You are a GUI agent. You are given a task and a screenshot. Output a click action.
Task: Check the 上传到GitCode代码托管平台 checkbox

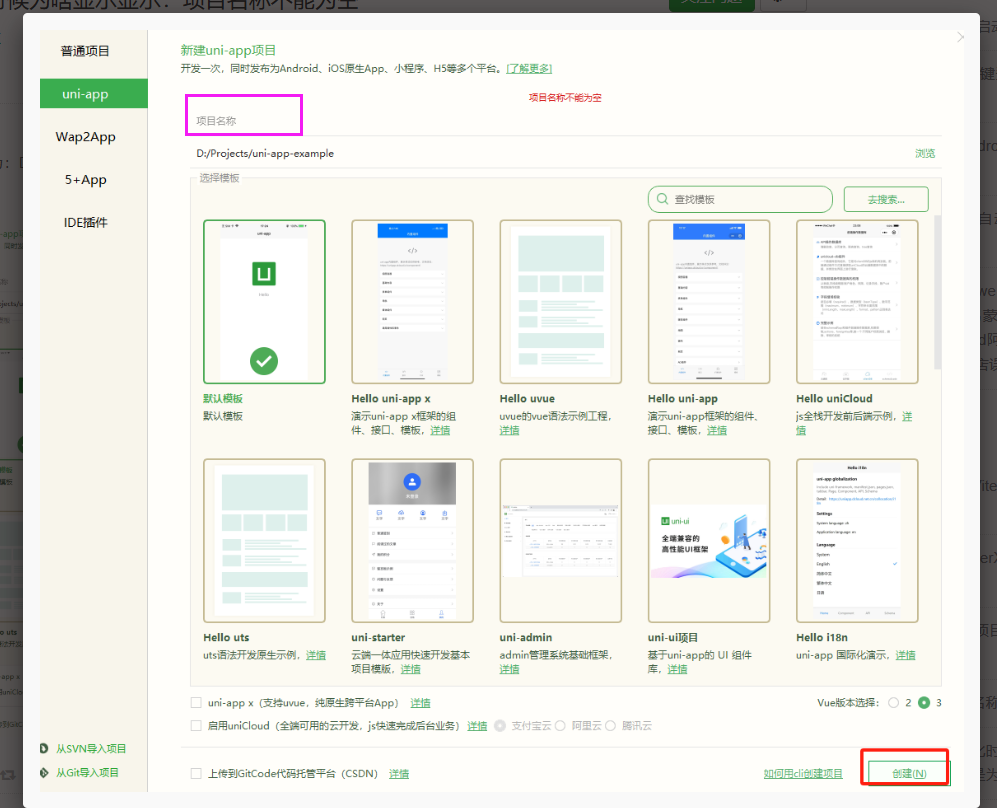click(196, 774)
